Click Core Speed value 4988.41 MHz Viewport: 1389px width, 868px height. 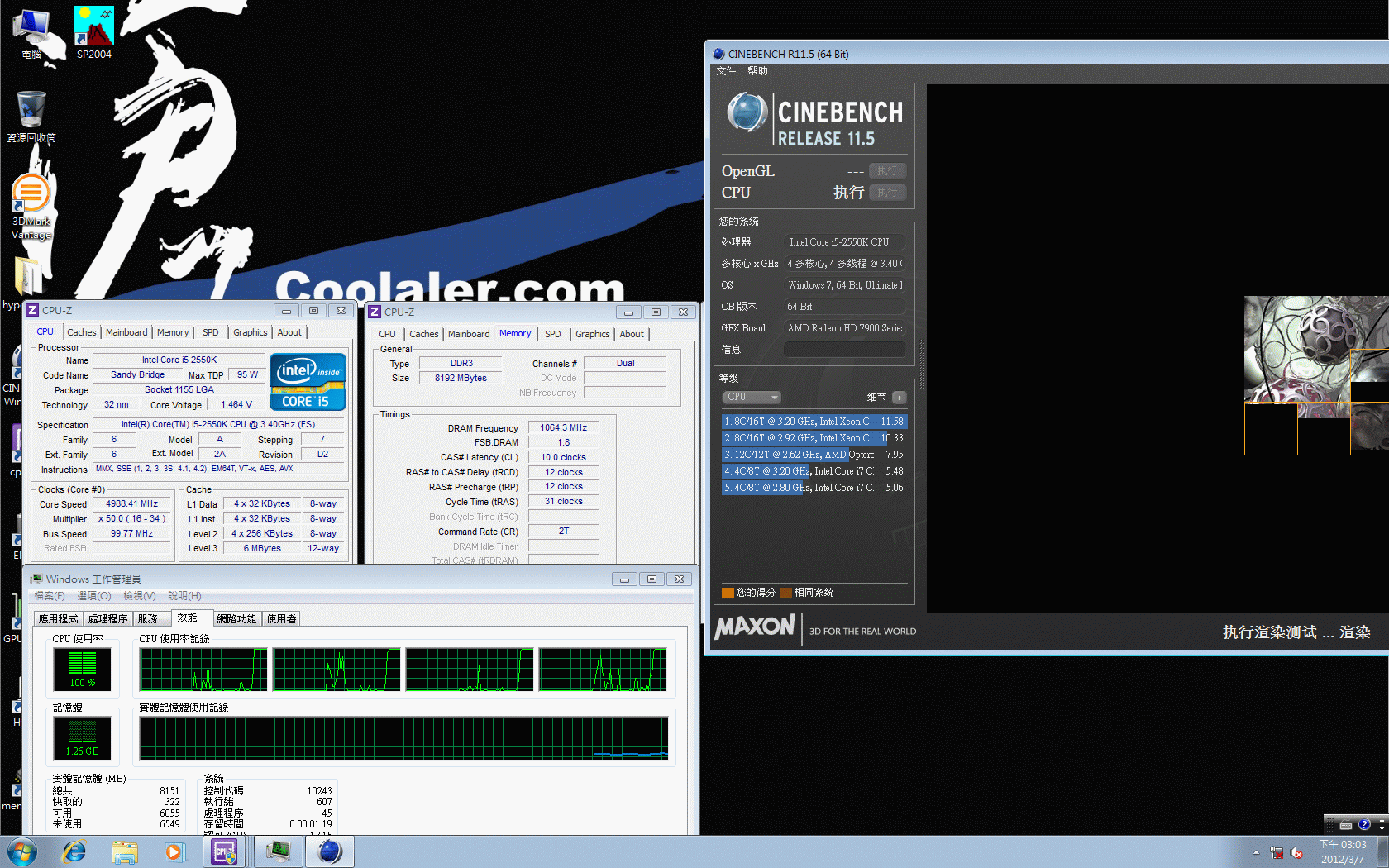point(131,503)
